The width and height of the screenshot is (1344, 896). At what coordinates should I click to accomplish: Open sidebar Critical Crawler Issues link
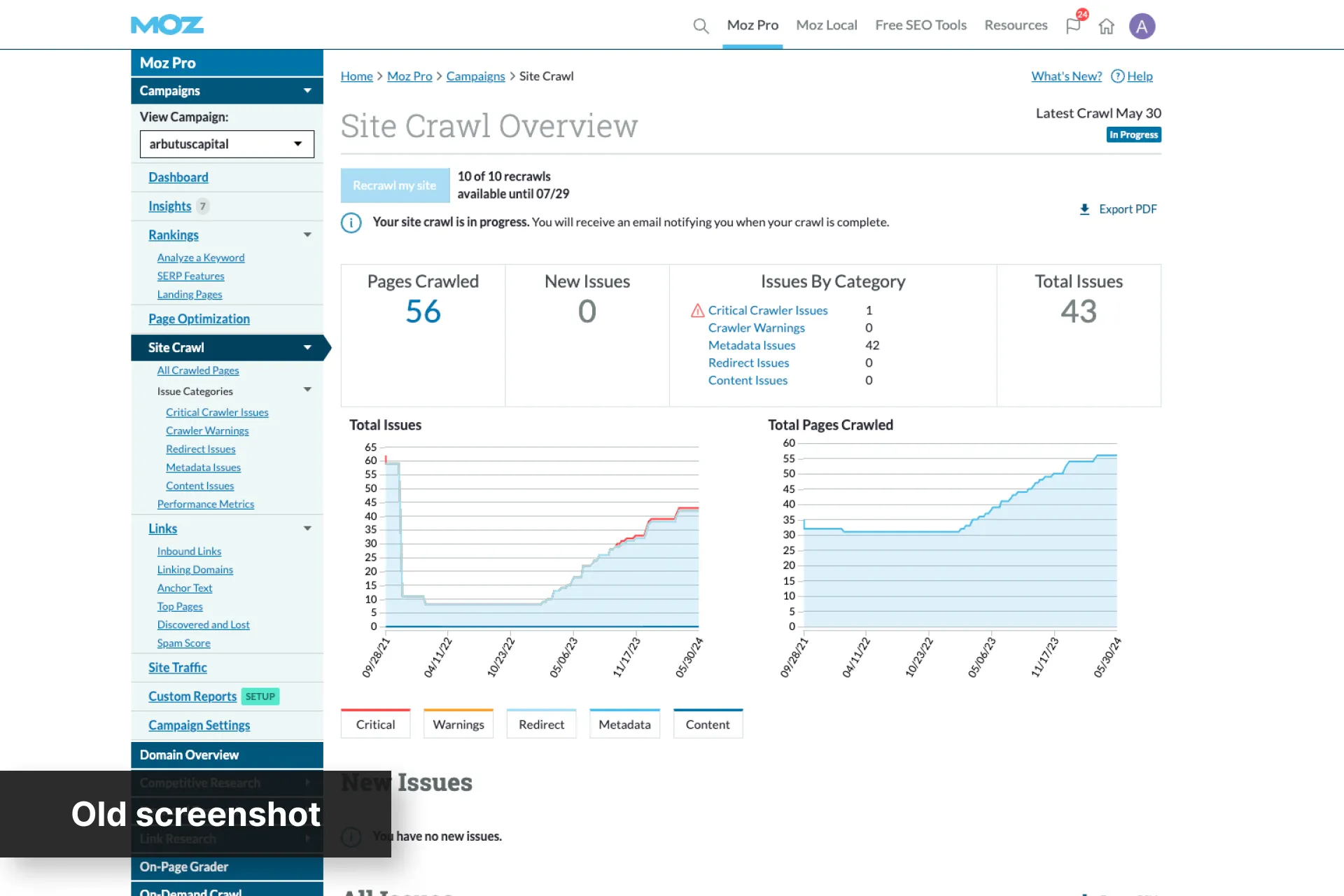pyautogui.click(x=217, y=412)
